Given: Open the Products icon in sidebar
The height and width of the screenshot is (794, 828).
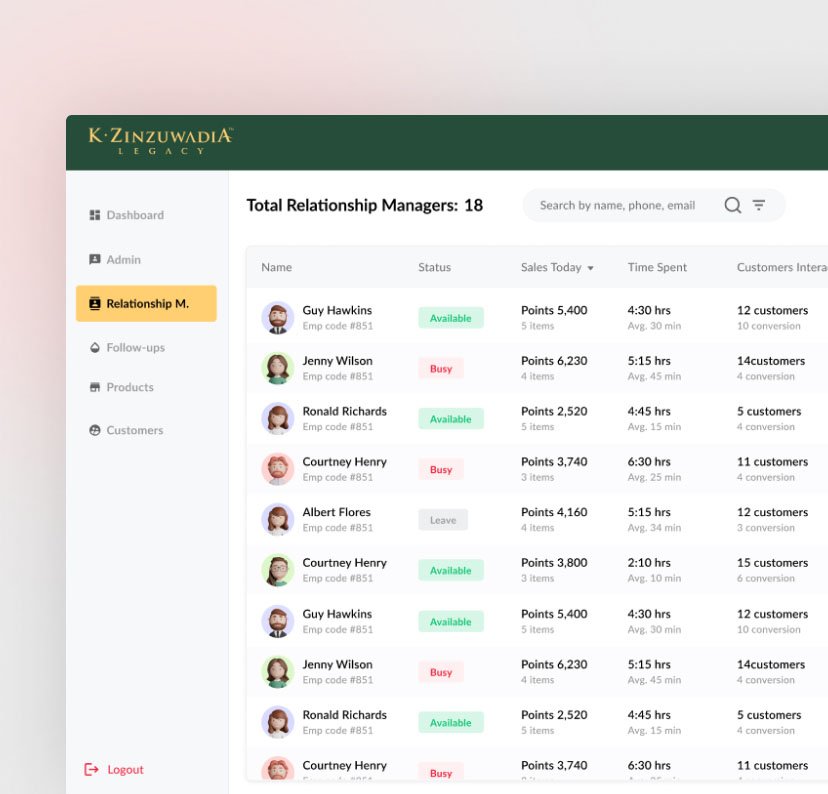Looking at the screenshot, I should click(95, 387).
